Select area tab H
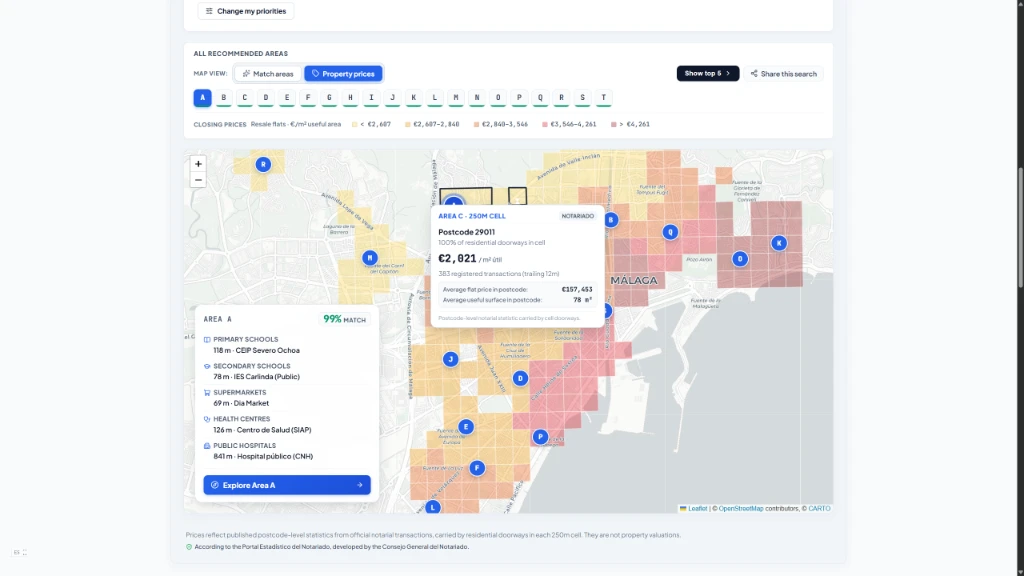Screen dimensions: 1024x576 pos(350,98)
